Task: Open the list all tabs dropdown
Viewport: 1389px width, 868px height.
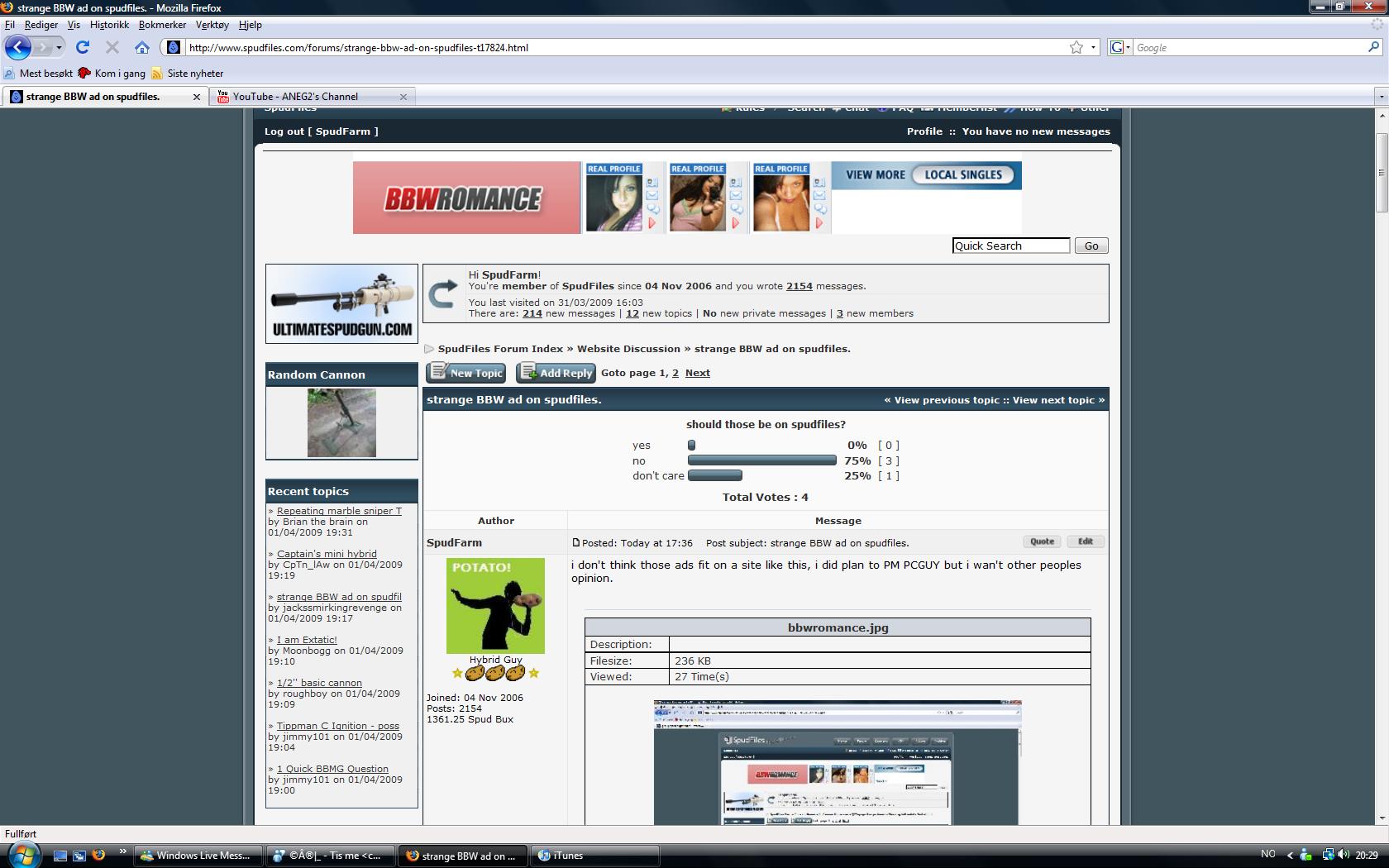Action: (1380, 97)
